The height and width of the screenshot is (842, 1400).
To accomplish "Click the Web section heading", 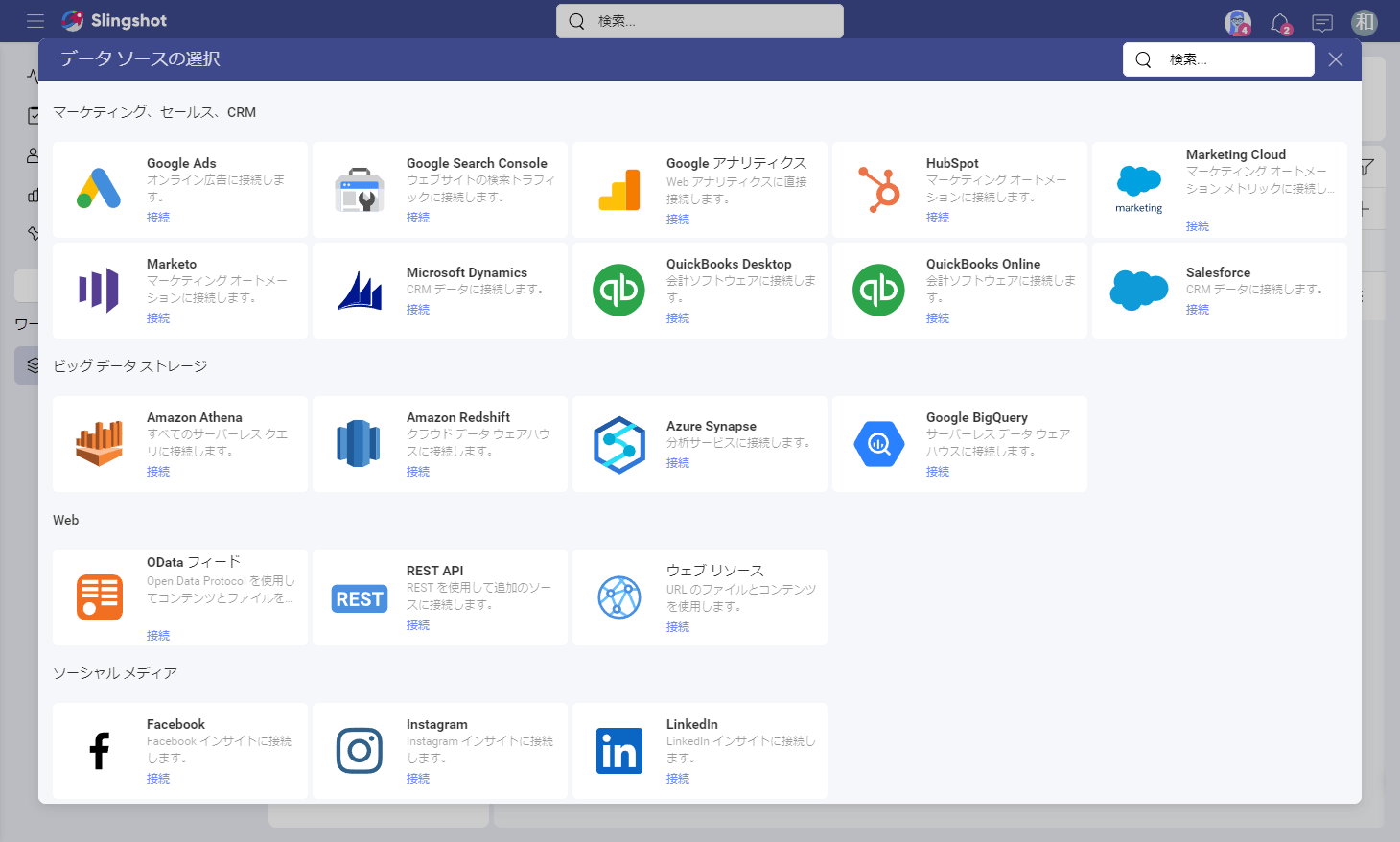I will tap(66, 520).
